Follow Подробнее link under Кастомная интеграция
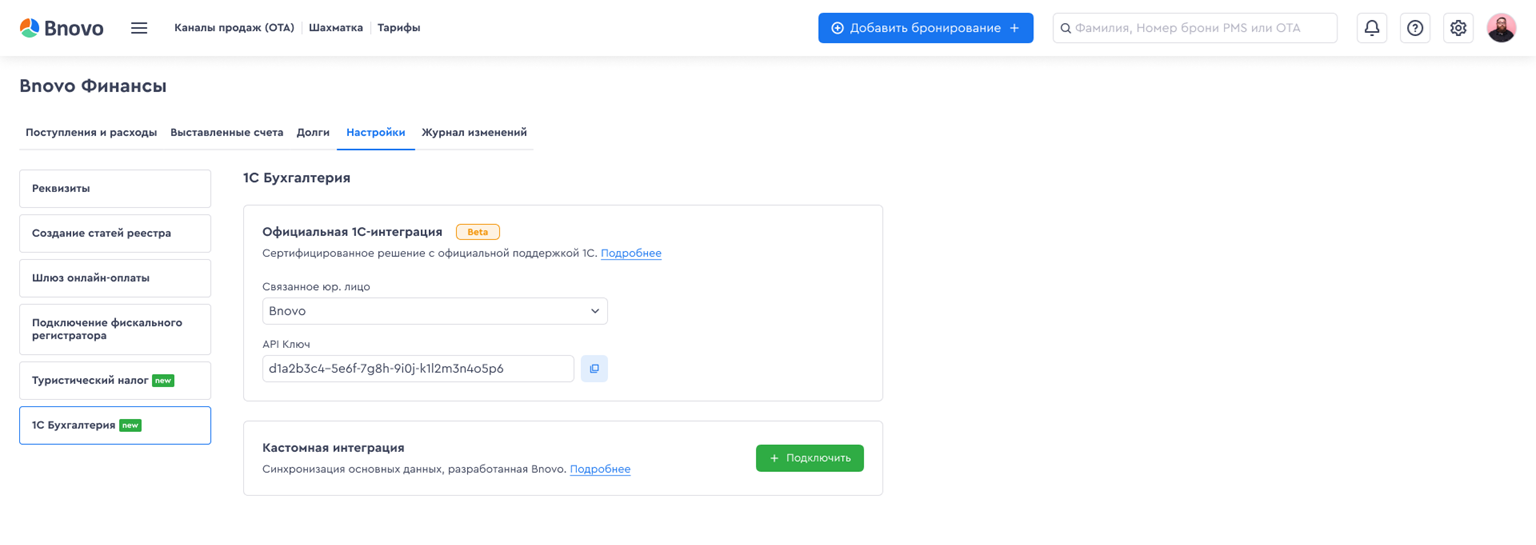 click(600, 469)
